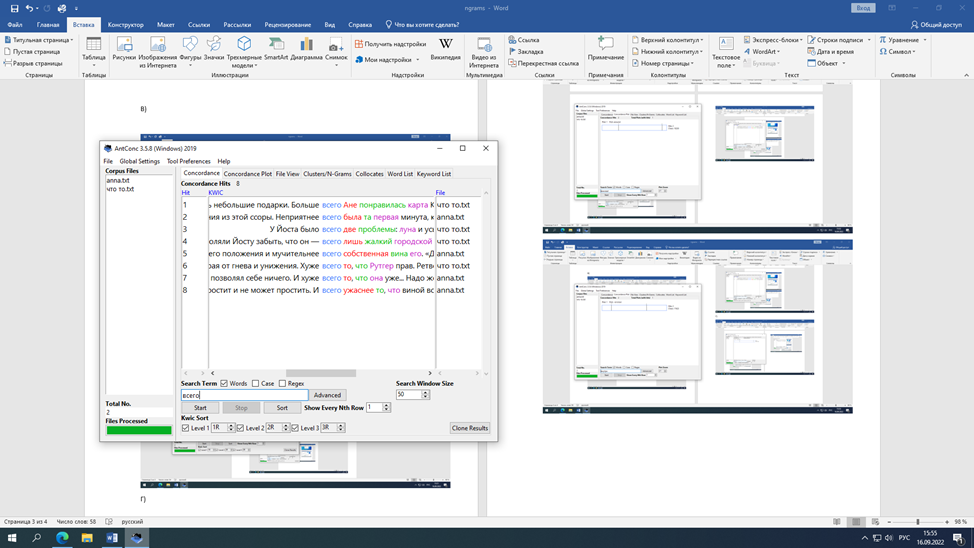The image size is (974, 548).
Task: Click the Undo arrow in quick access toolbar
Action: pos(29,8)
